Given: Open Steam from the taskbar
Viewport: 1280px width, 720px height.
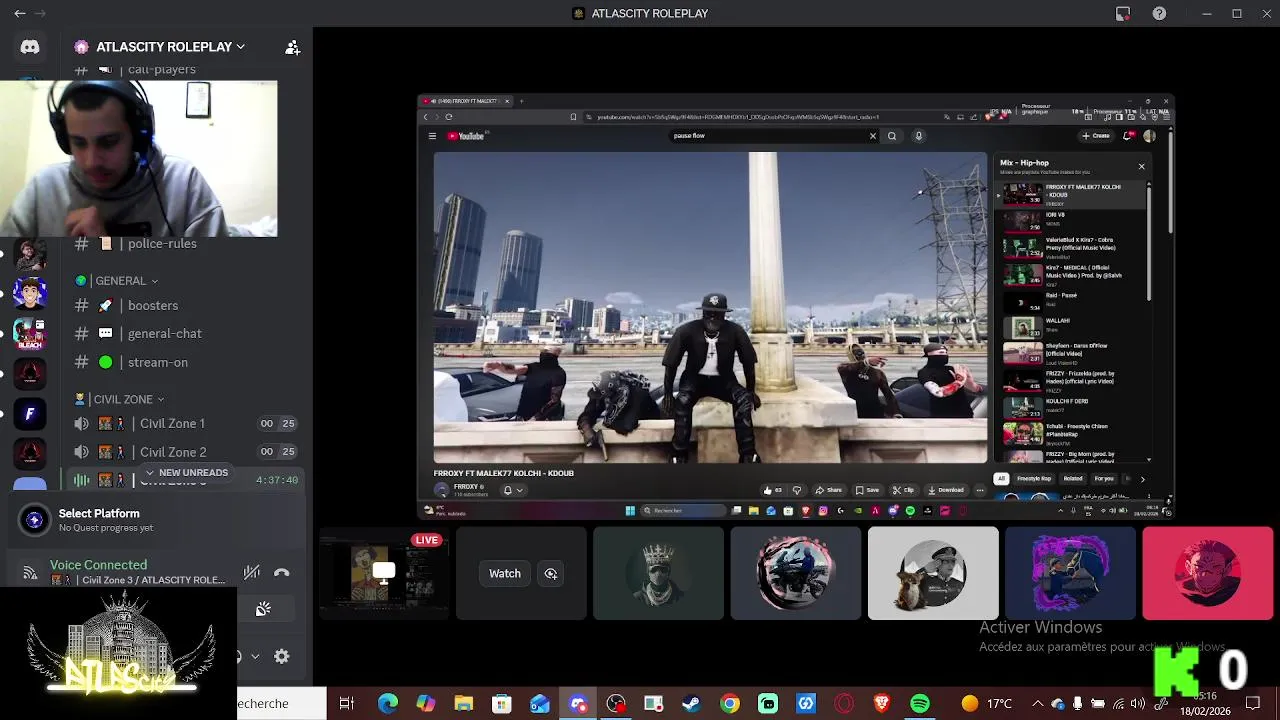Looking at the screenshot, I should [691, 704].
